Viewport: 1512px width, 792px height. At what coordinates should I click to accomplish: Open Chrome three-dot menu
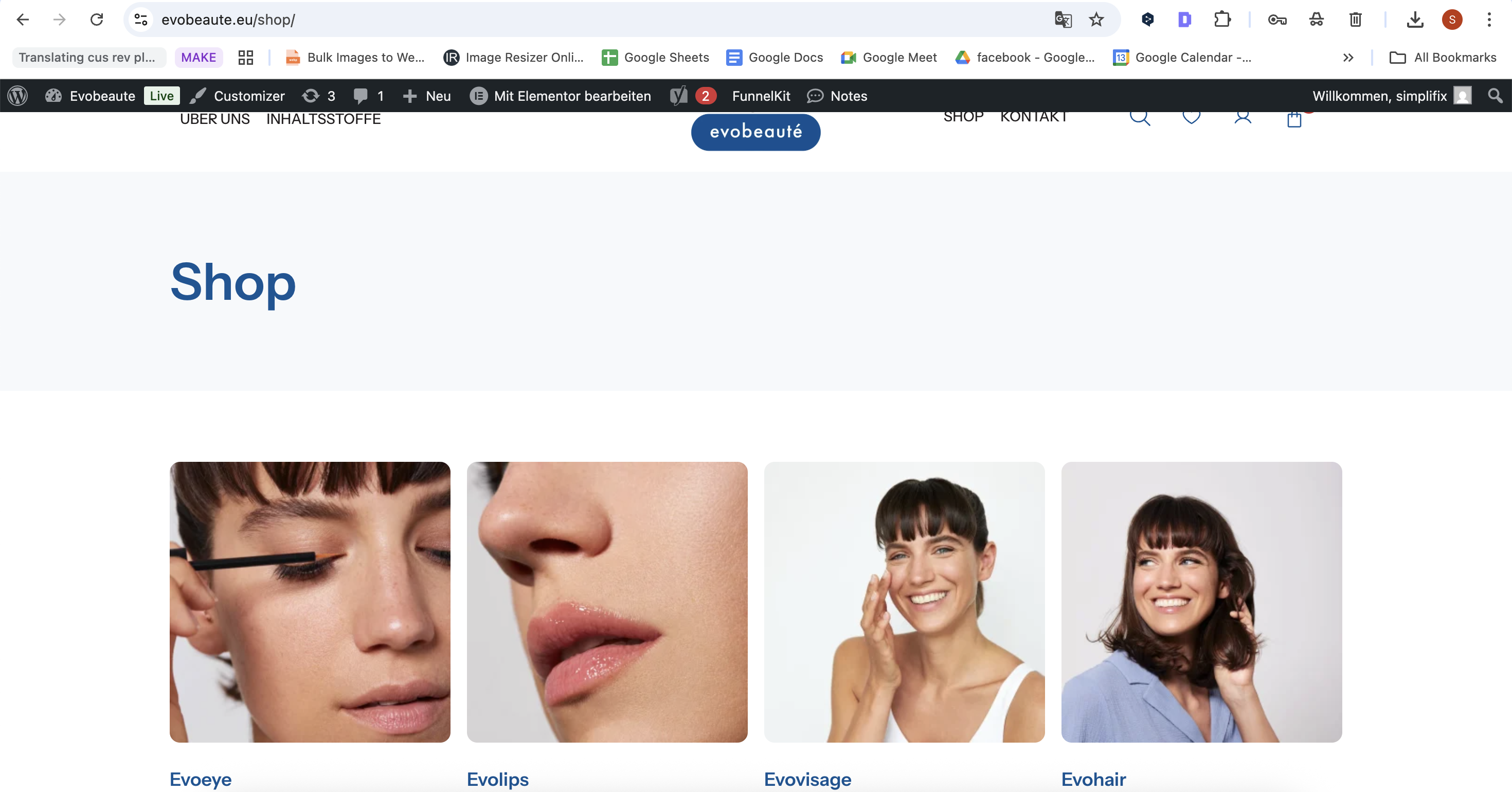[1489, 20]
